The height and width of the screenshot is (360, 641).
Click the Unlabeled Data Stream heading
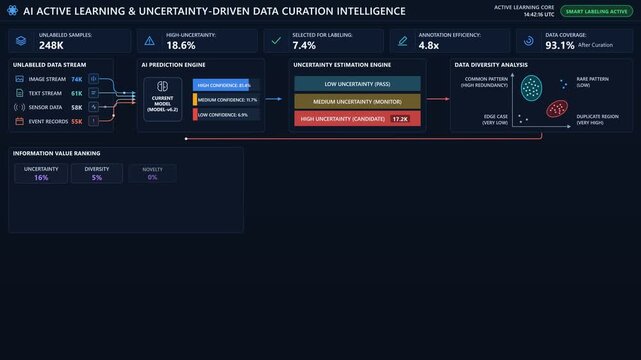tap(49, 65)
